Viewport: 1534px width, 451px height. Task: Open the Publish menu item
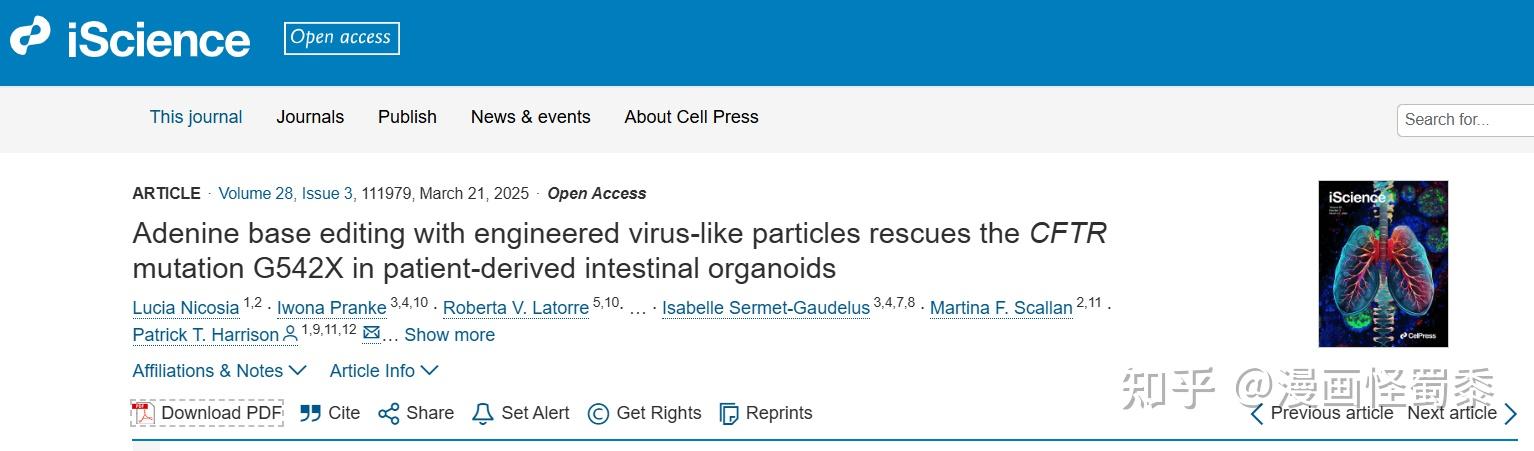pos(407,117)
